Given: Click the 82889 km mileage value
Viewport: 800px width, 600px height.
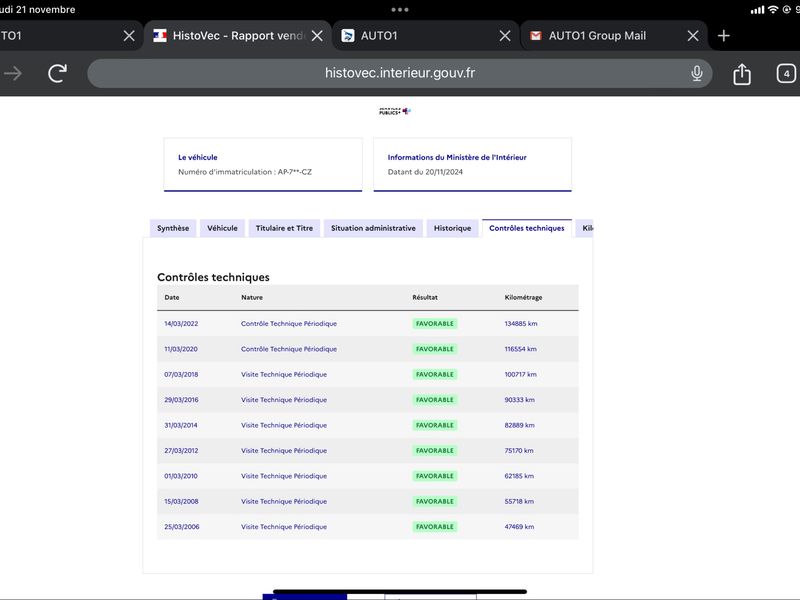Looking at the screenshot, I should (519, 425).
